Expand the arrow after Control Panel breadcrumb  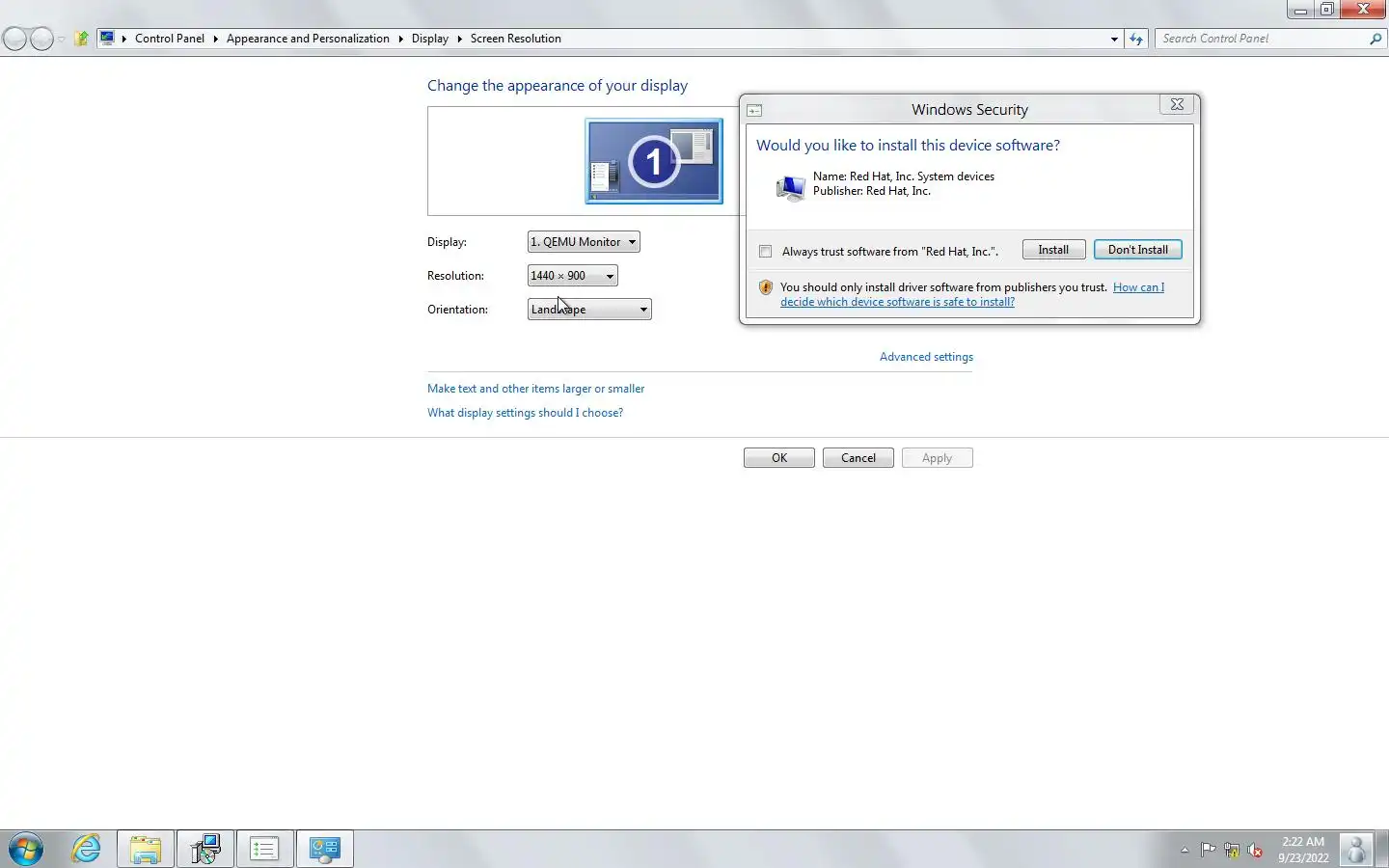[x=216, y=39]
